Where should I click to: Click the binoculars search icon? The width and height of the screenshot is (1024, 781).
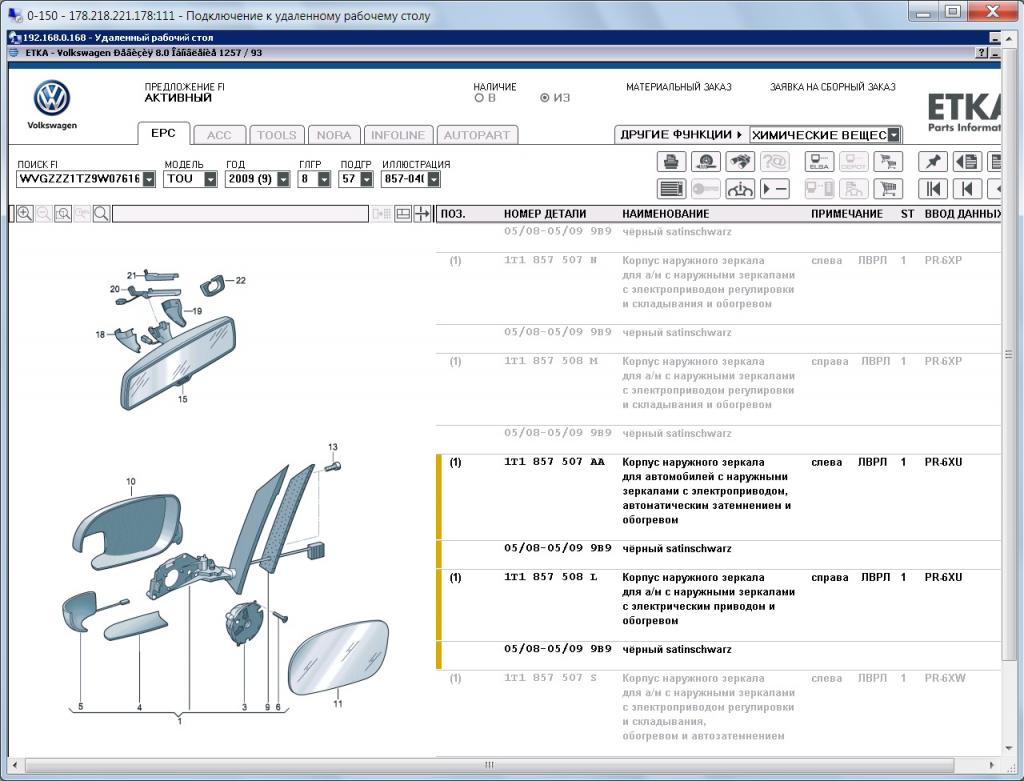click(x=740, y=161)
